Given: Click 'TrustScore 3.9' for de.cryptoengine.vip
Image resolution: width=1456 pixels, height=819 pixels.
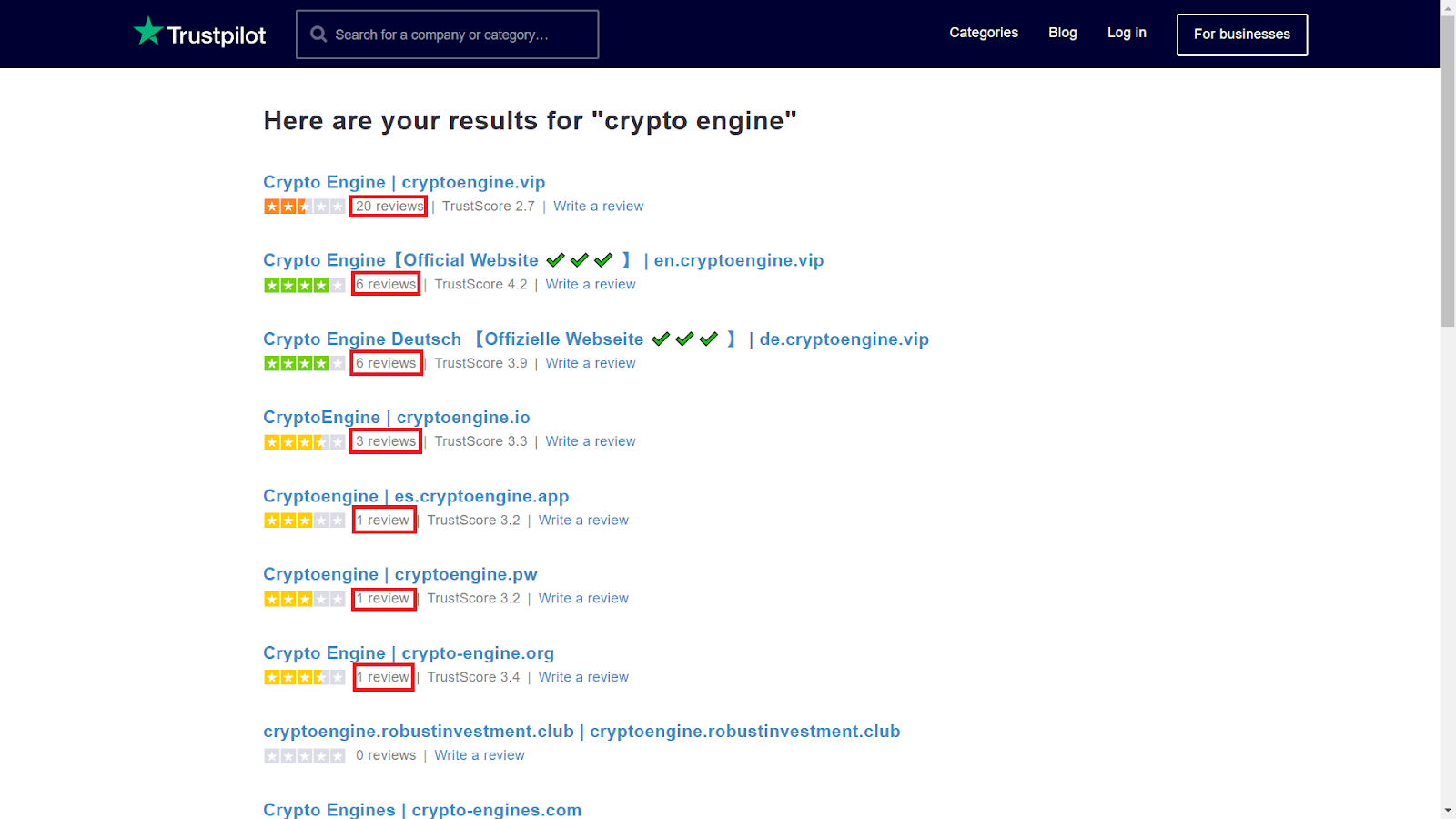Looking at the screenshot, I should [480, 363].
